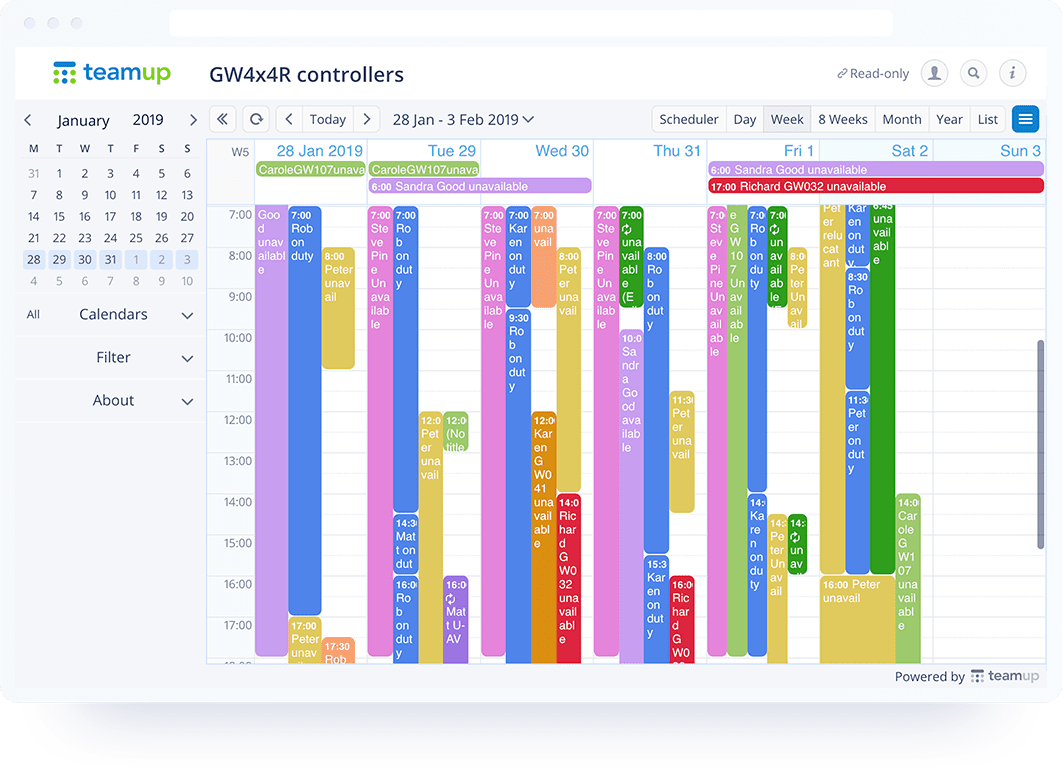Screen dimensions: 1062x768
Task: Advance mini calendar to February with right arrow
Action: click(x=193, y=120)
